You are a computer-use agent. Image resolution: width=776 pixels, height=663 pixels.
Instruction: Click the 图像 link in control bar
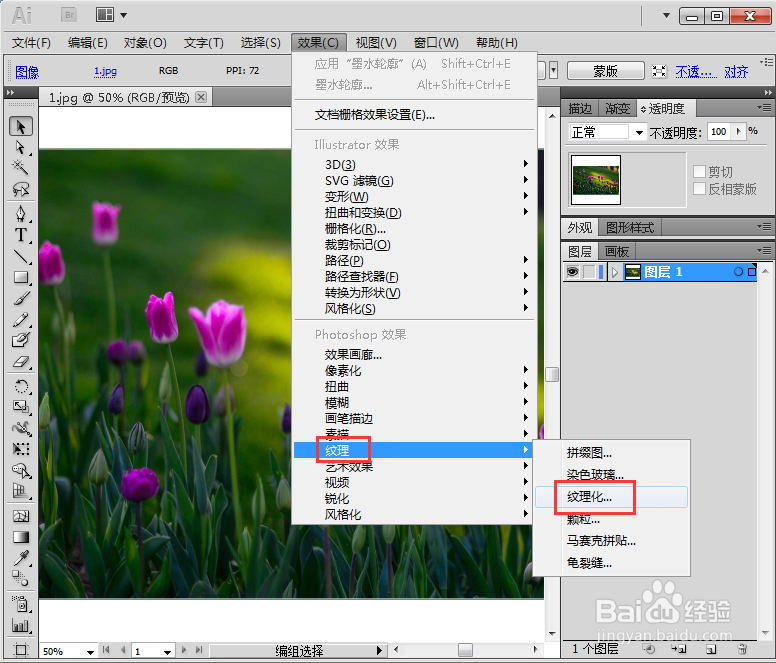pyautogui.click(x=27, y=72)
